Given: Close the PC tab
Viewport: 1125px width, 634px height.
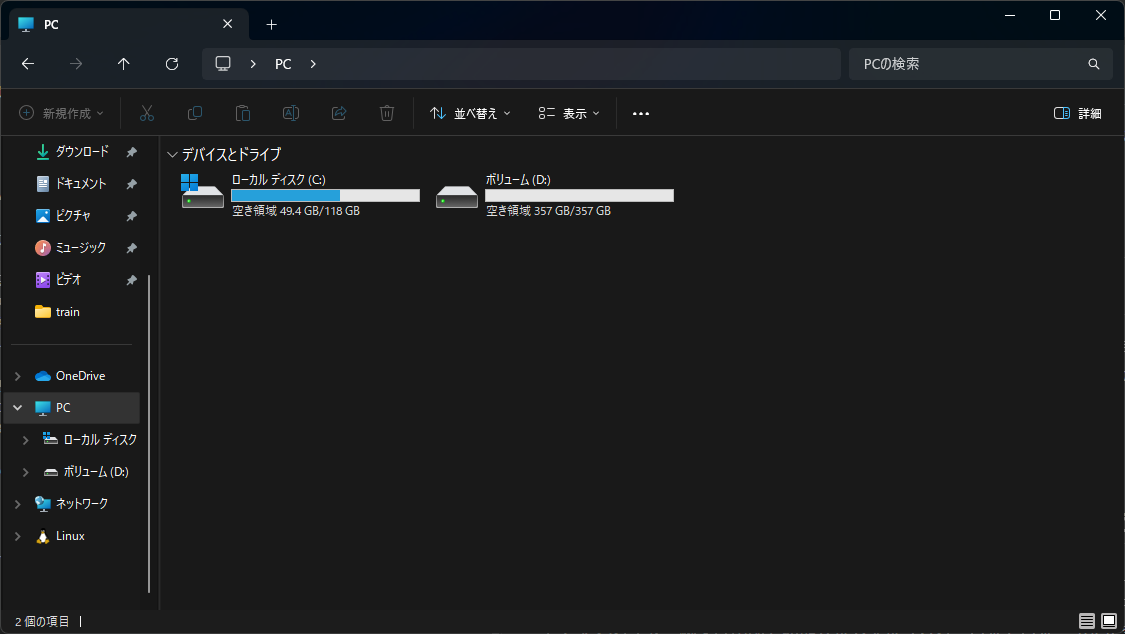Looking at the screenshot, I should 227,24.
